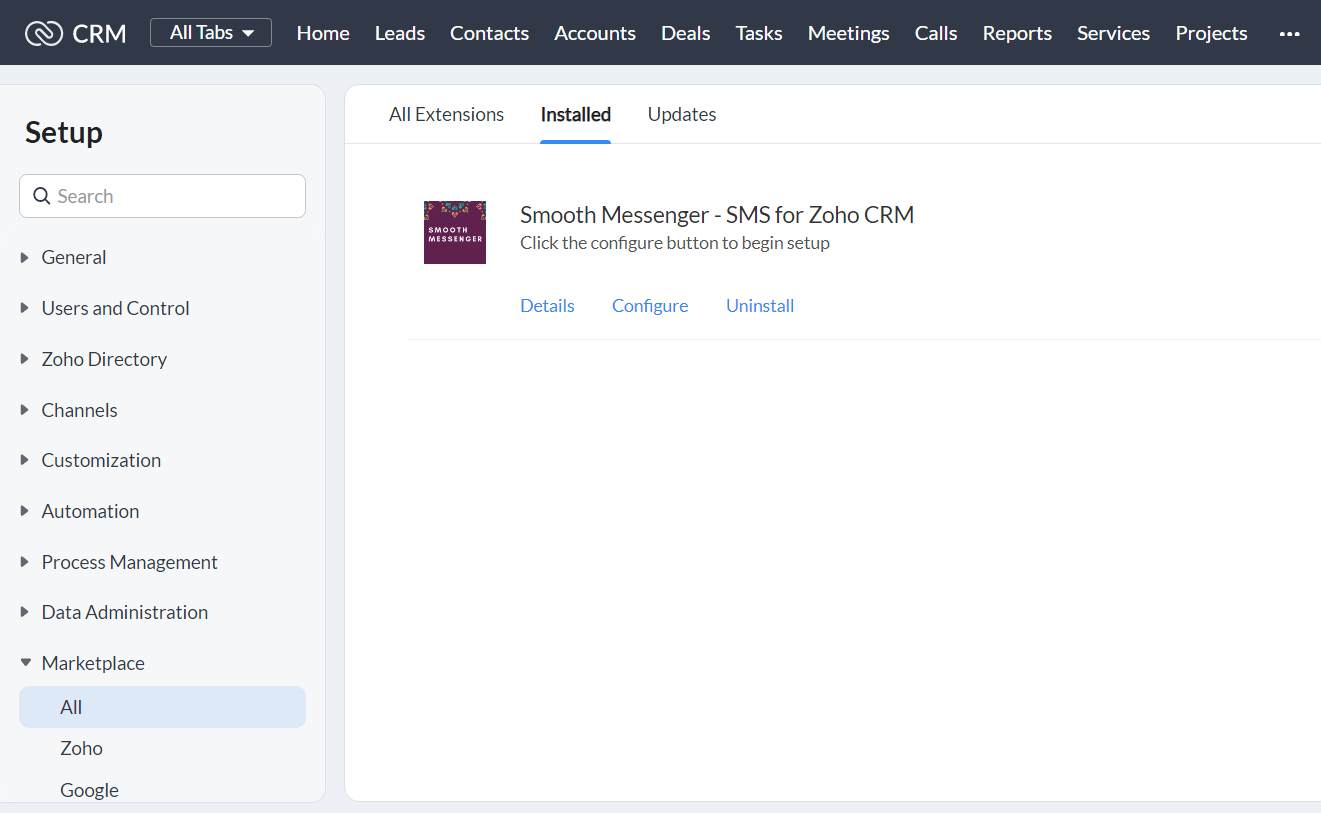Switch to the Updates tab

pos(682,114)
